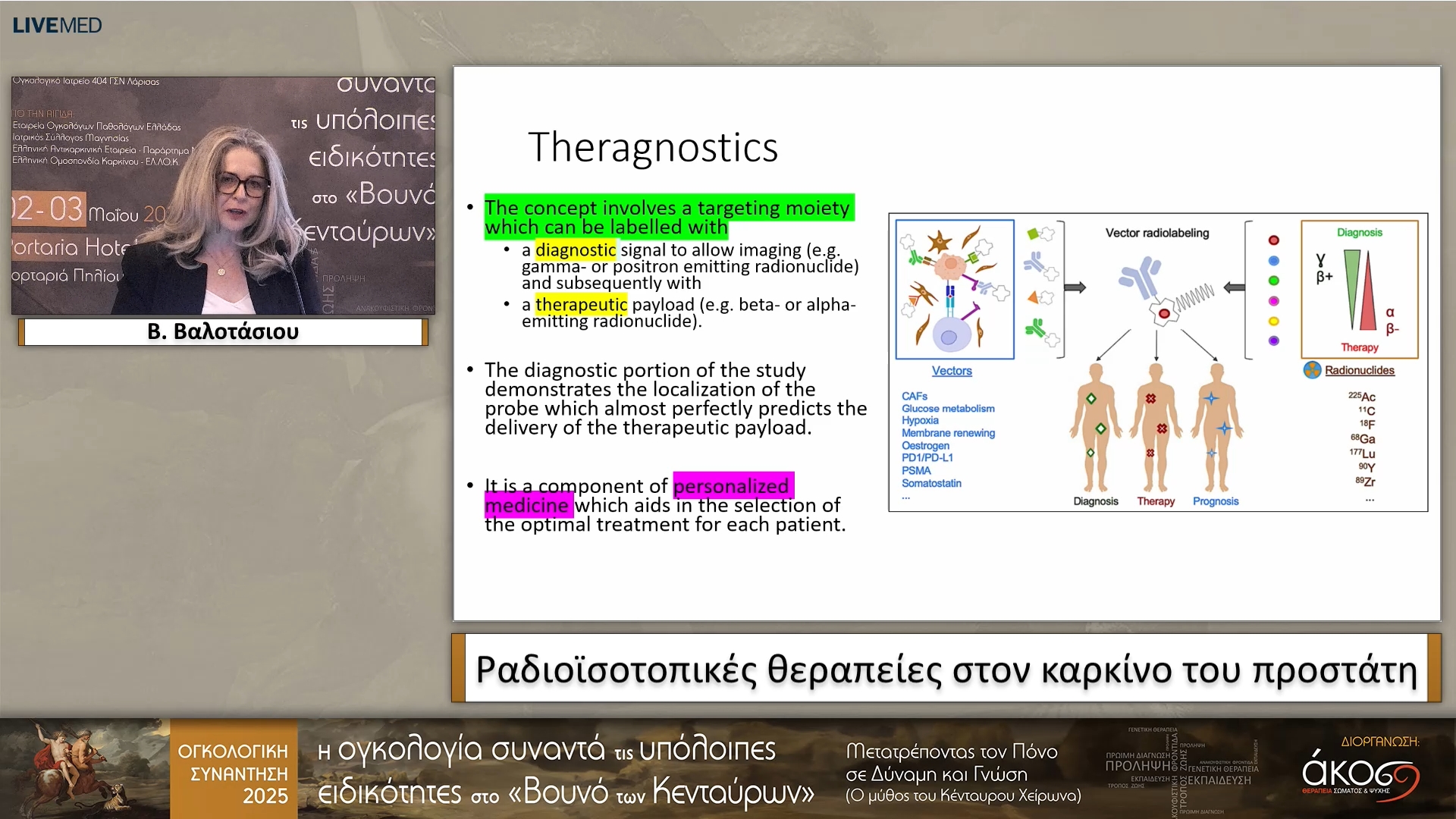Click the purple dot in the radionuclide column
1456x819 pixels.
[x=1274, y=341]
